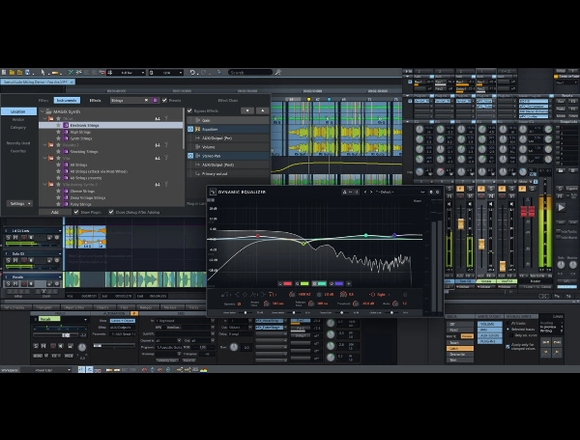Toggle the power button for Equalizer effect
This screenshot has width=580, height=440.
click(190, 129)
